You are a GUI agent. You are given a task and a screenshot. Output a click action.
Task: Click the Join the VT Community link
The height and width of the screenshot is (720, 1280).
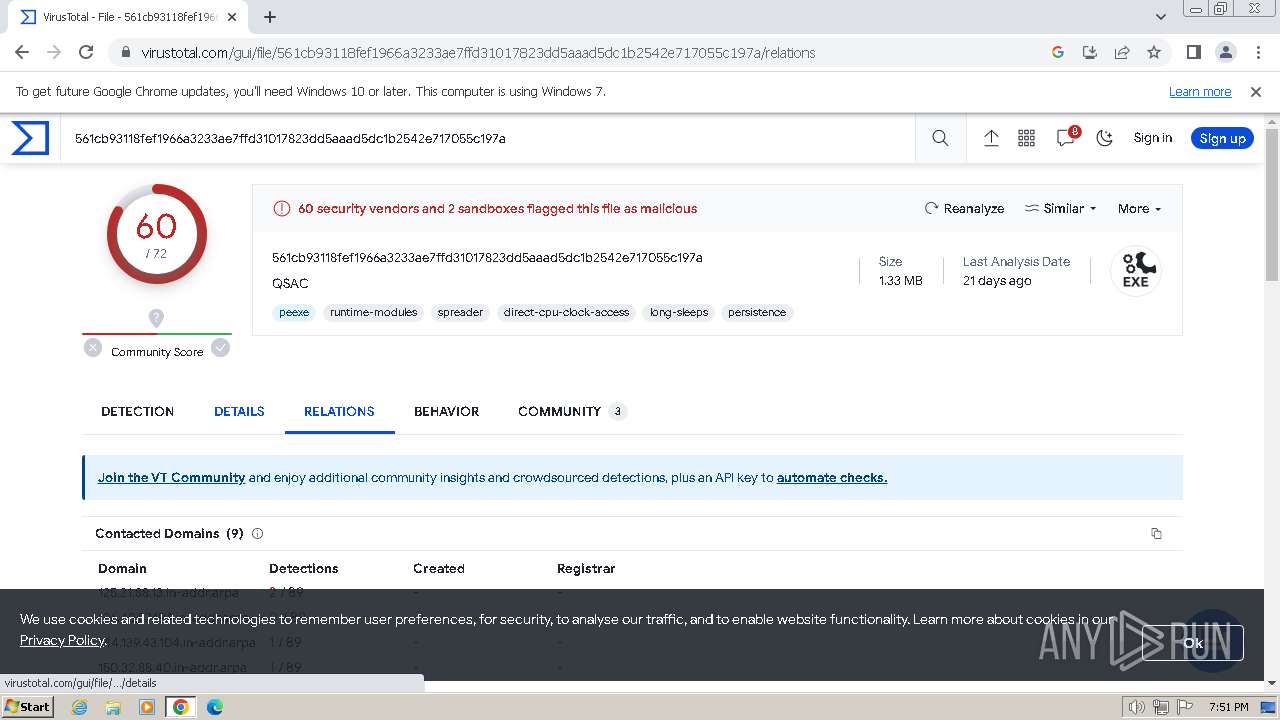(x=171, y=478)
